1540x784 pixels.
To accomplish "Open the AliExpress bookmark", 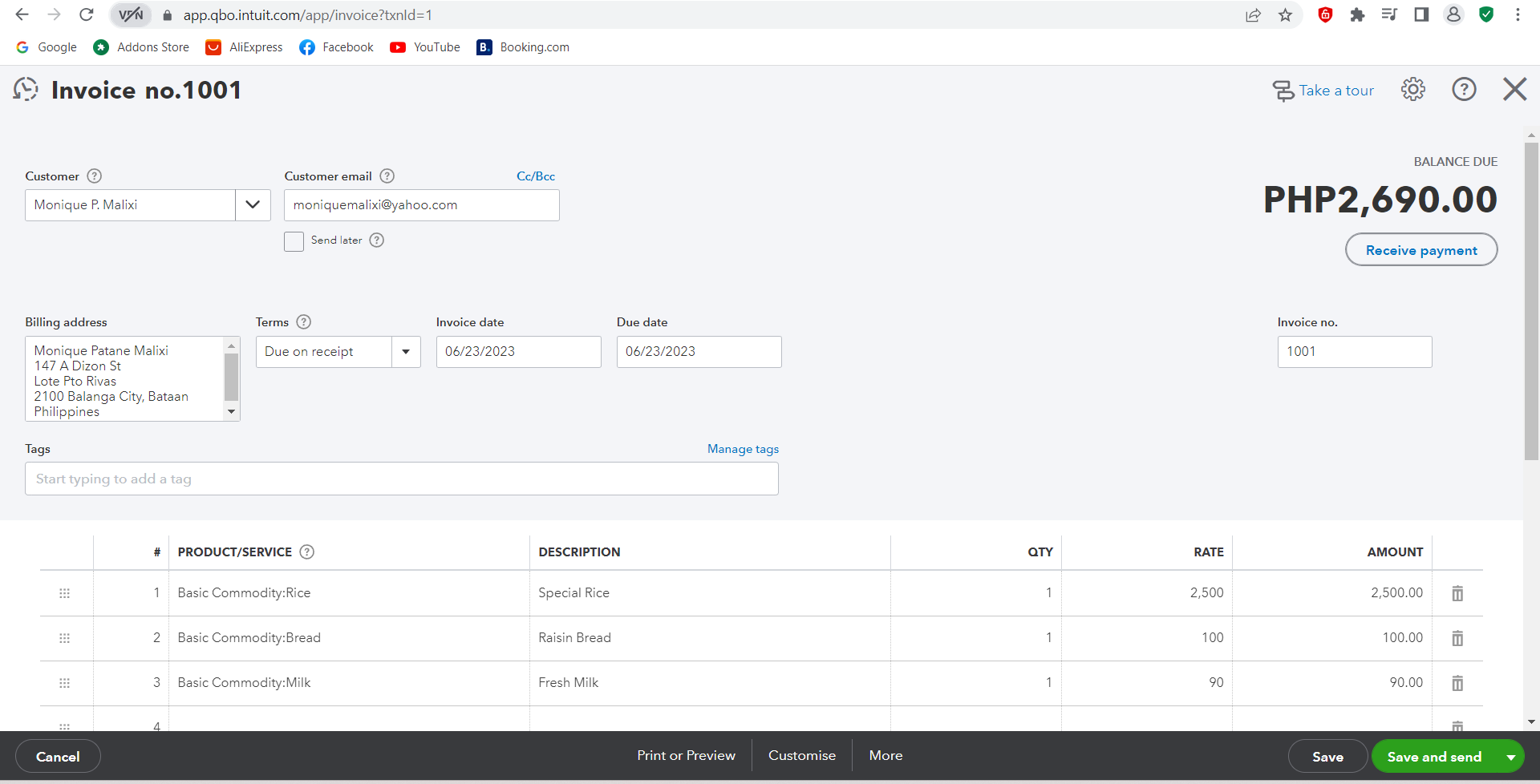I will pos(244,47).
